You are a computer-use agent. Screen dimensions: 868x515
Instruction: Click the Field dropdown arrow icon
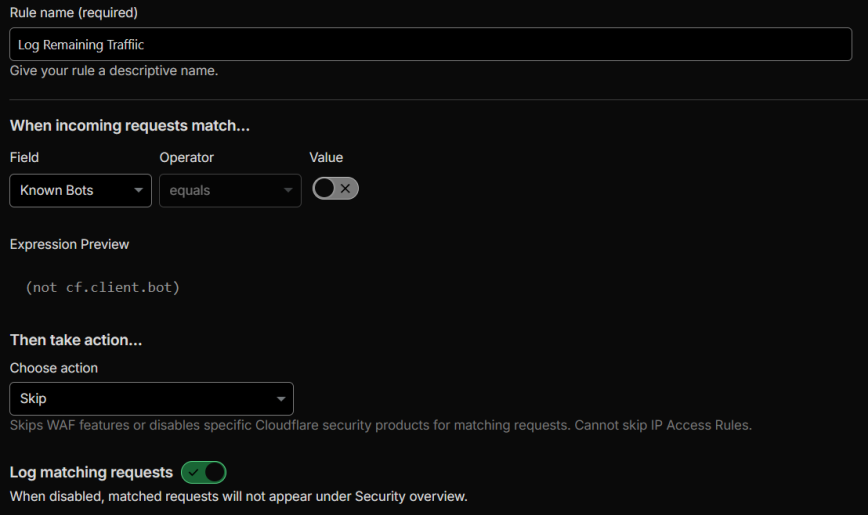[x=138, y=190]
